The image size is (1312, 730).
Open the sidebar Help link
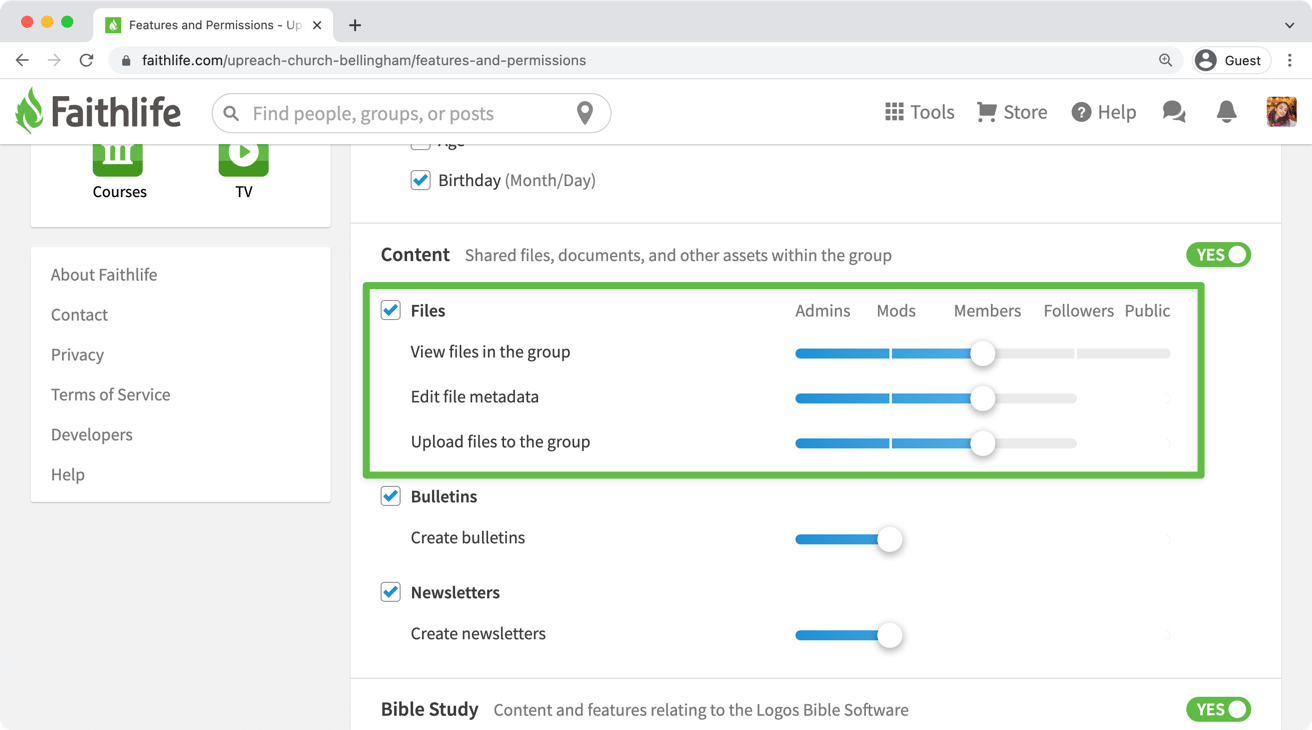(67, 474)
